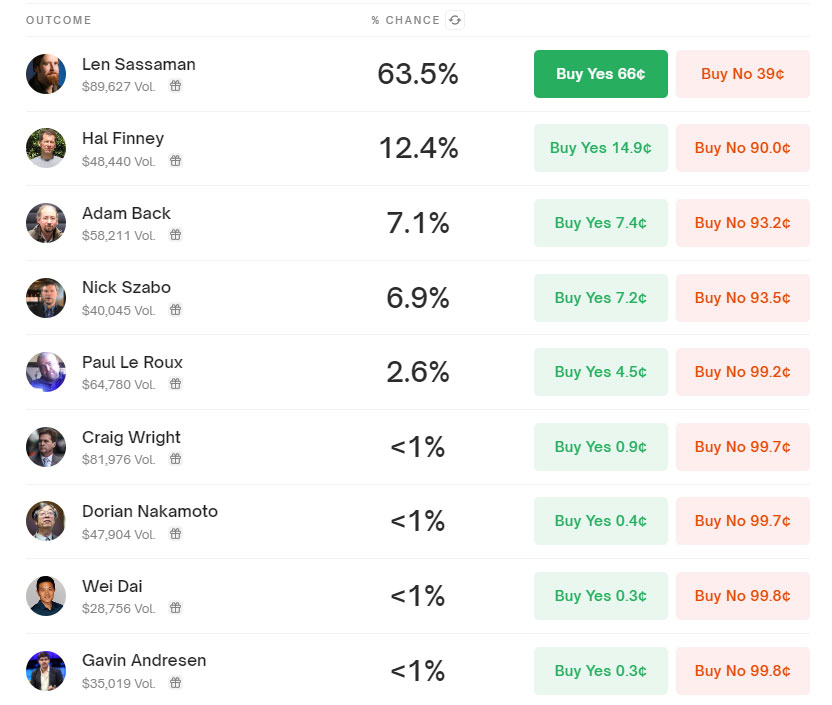Click Gavin Andresen's avatar thumbnail
This screenshot has width=832, height=705.
(x=46, y=671)
